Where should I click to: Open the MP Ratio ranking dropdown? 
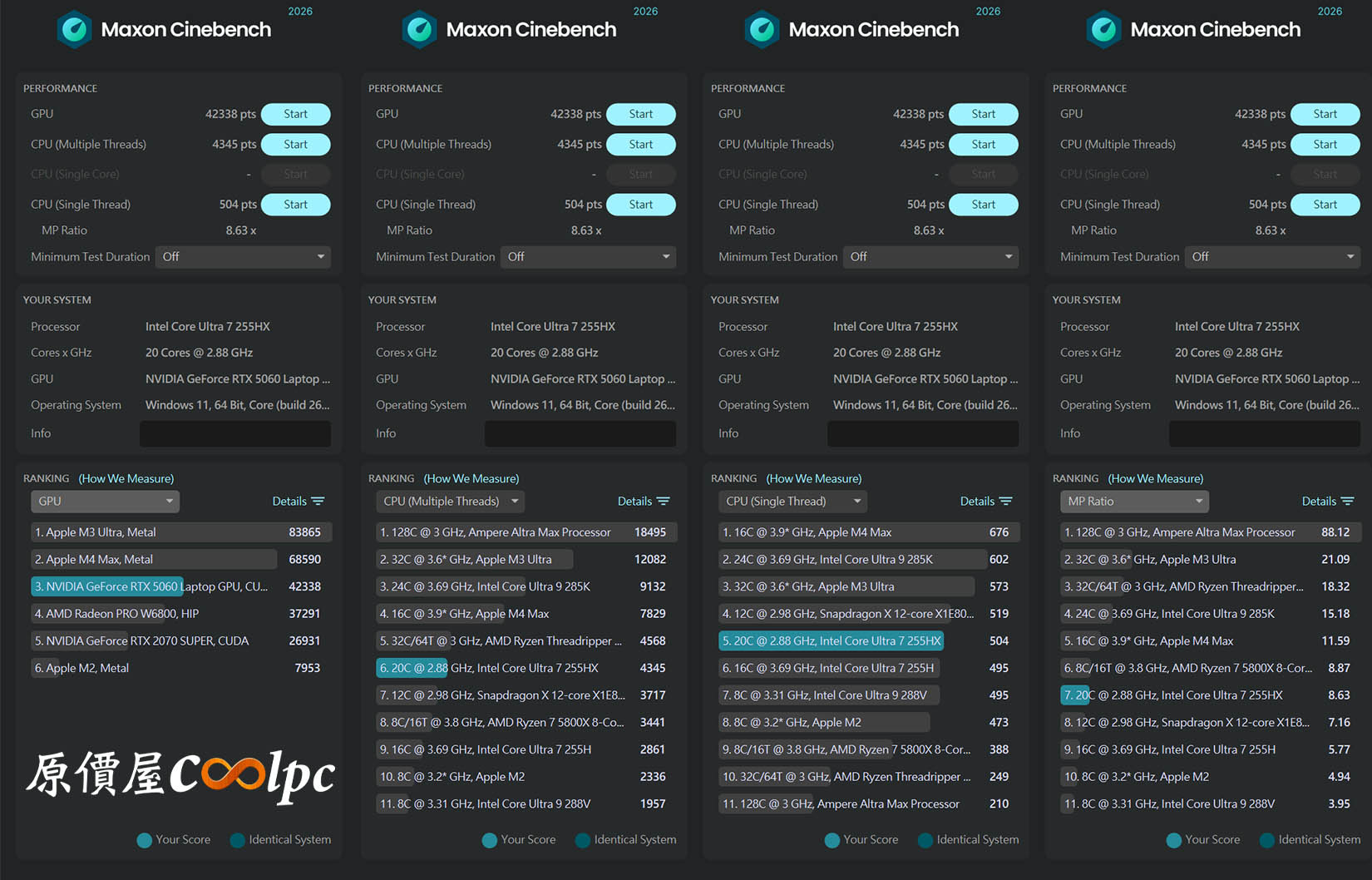coord(1134,502)
